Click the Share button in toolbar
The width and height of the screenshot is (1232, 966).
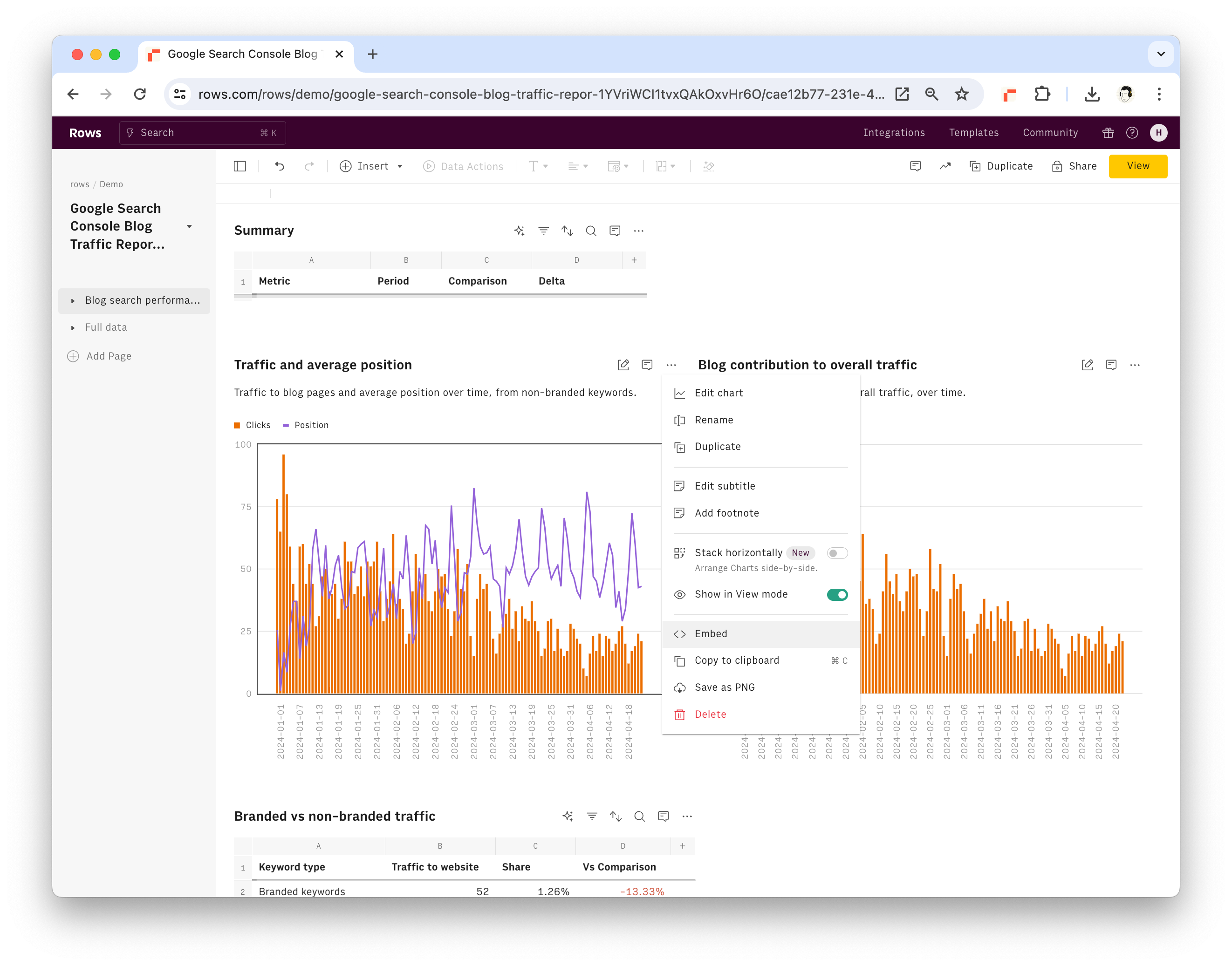click(x=1076, y=166)
